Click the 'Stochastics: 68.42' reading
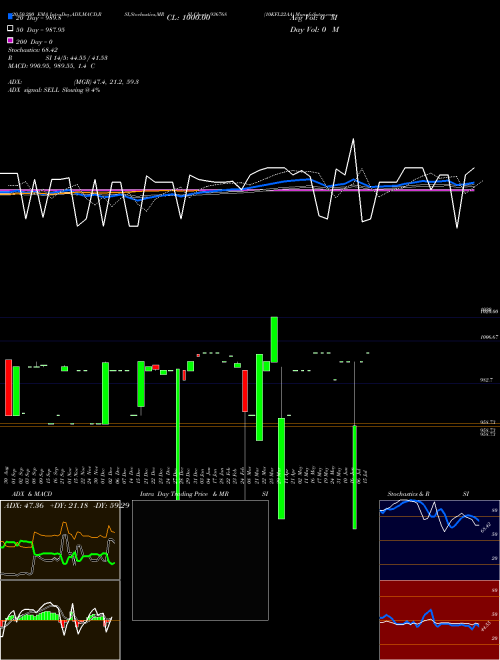The image size is (500, 660). pyautogui.click(x=33, y=50)
